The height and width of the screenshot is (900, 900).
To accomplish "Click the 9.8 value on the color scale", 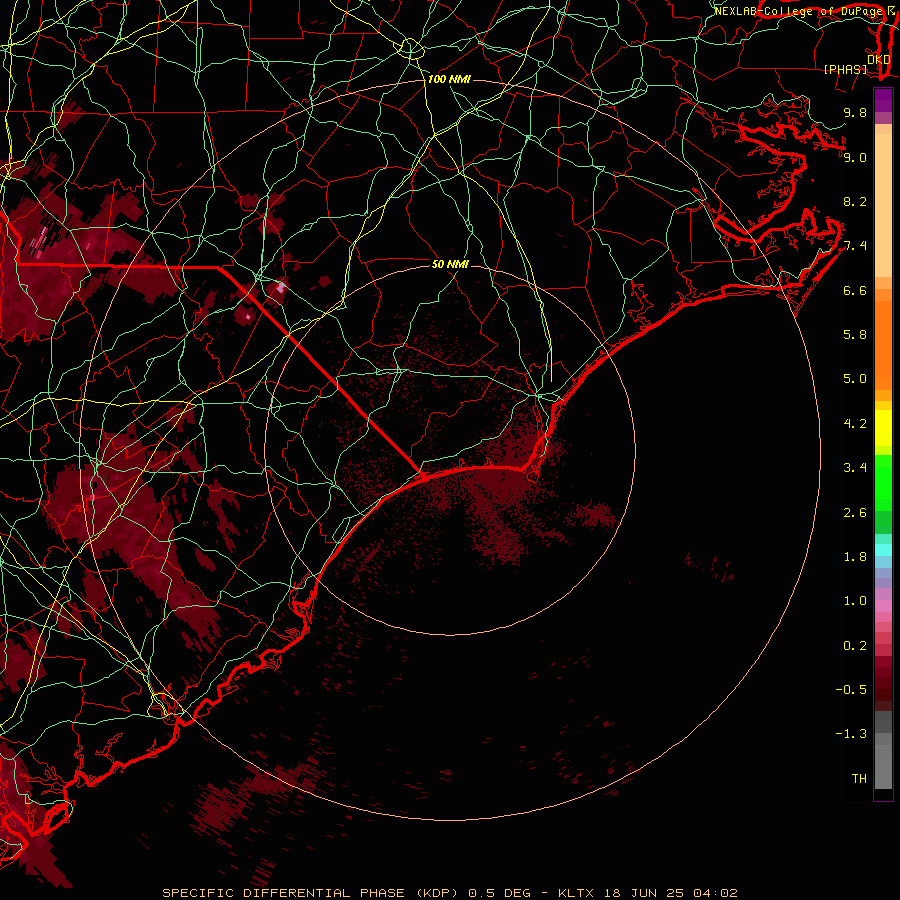I will [855, 112].
